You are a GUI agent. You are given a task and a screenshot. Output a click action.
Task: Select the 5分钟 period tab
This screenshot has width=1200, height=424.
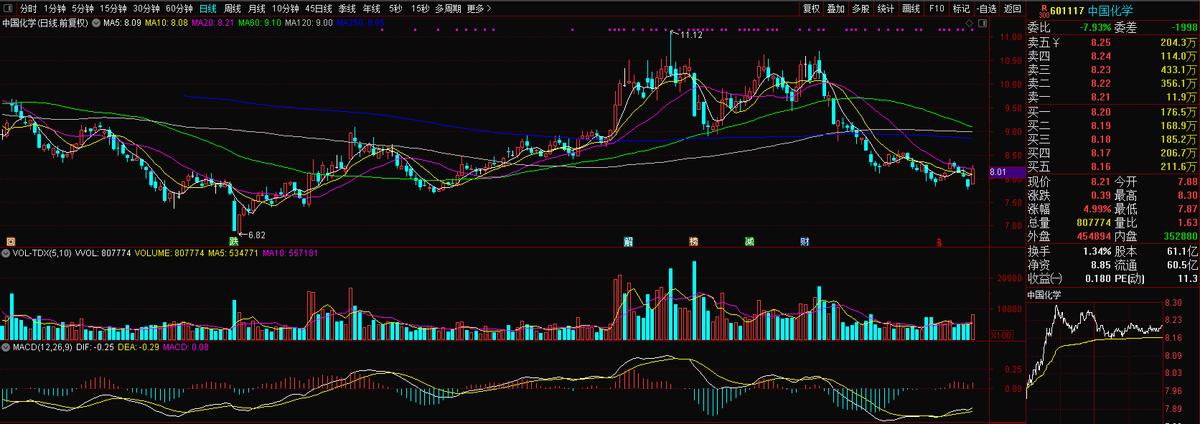point(82,8)
